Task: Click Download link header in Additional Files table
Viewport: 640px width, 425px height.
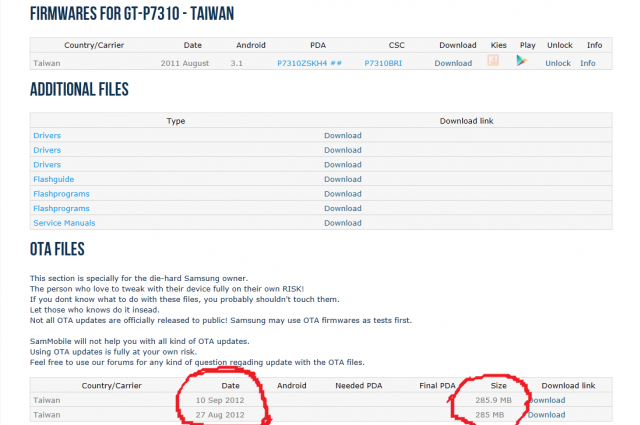Action: (467, 121)
